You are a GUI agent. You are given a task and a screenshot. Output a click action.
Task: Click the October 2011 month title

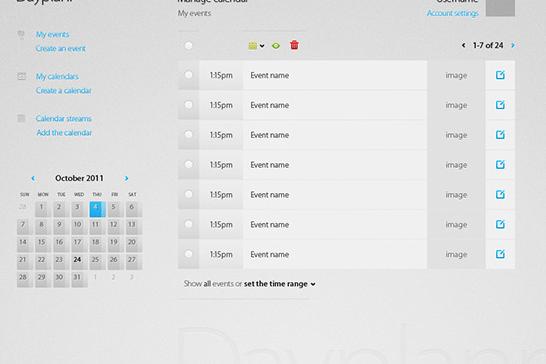[79, 178]
